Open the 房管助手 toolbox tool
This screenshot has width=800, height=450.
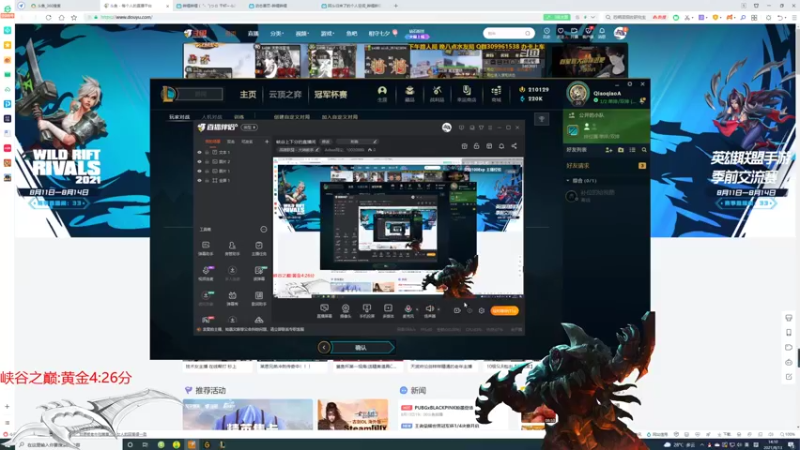[232, 248]
